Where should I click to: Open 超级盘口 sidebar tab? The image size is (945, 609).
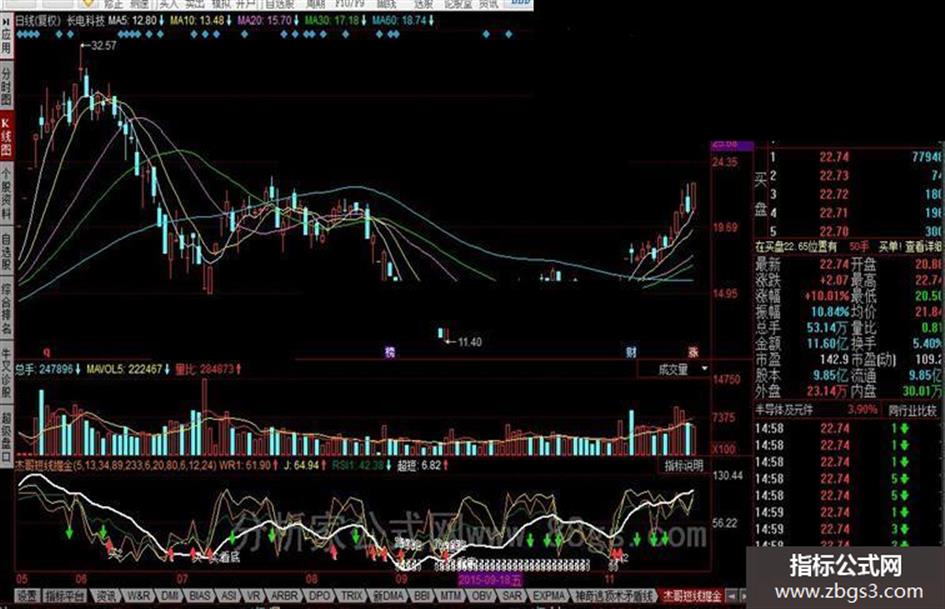coord(6,435)
